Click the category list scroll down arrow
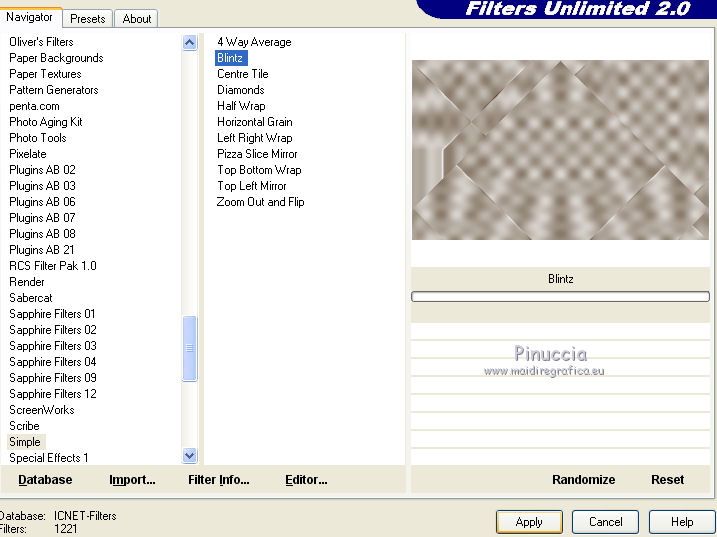This screenshot has width=717, height=537. (189, 455)
